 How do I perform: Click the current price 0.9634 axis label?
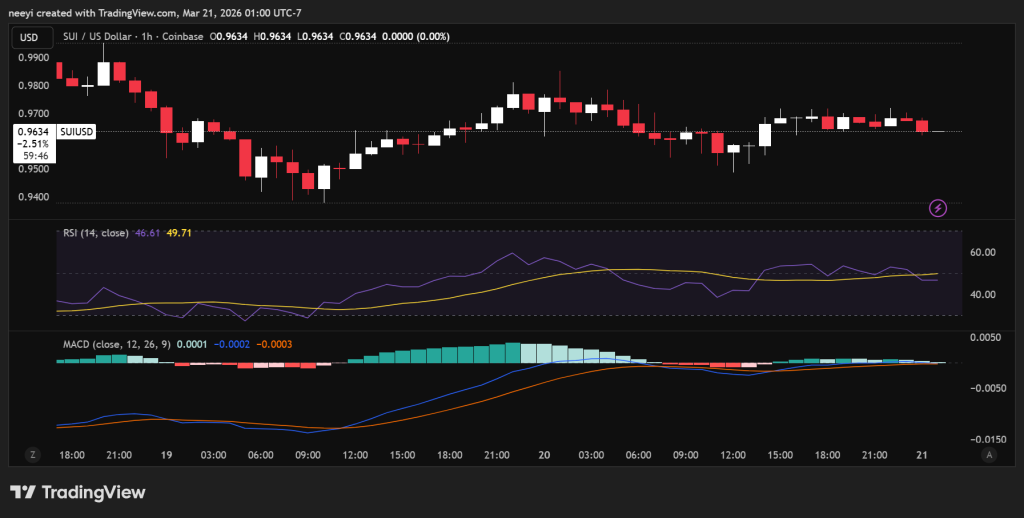[34, 131]
